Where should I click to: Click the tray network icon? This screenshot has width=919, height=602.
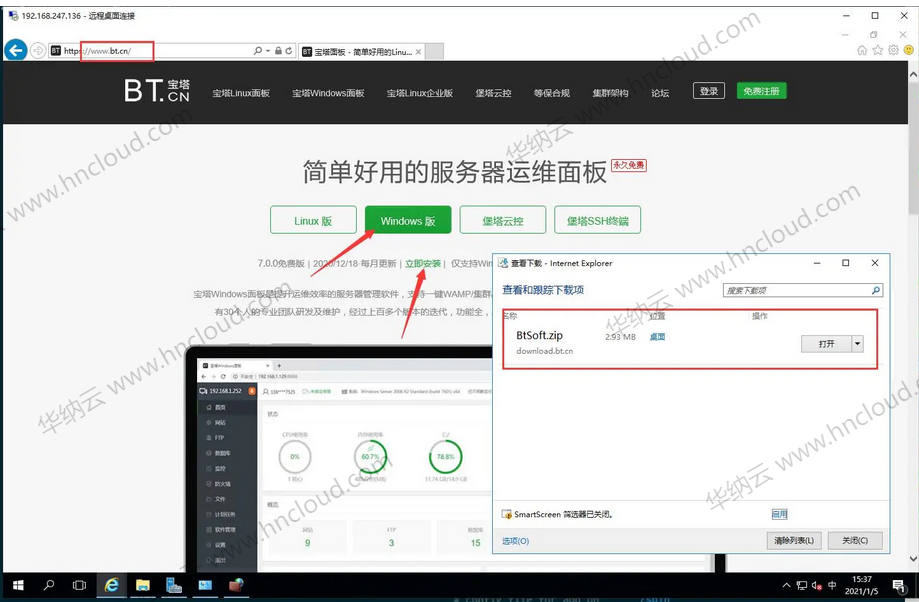(x=802, y=585)
